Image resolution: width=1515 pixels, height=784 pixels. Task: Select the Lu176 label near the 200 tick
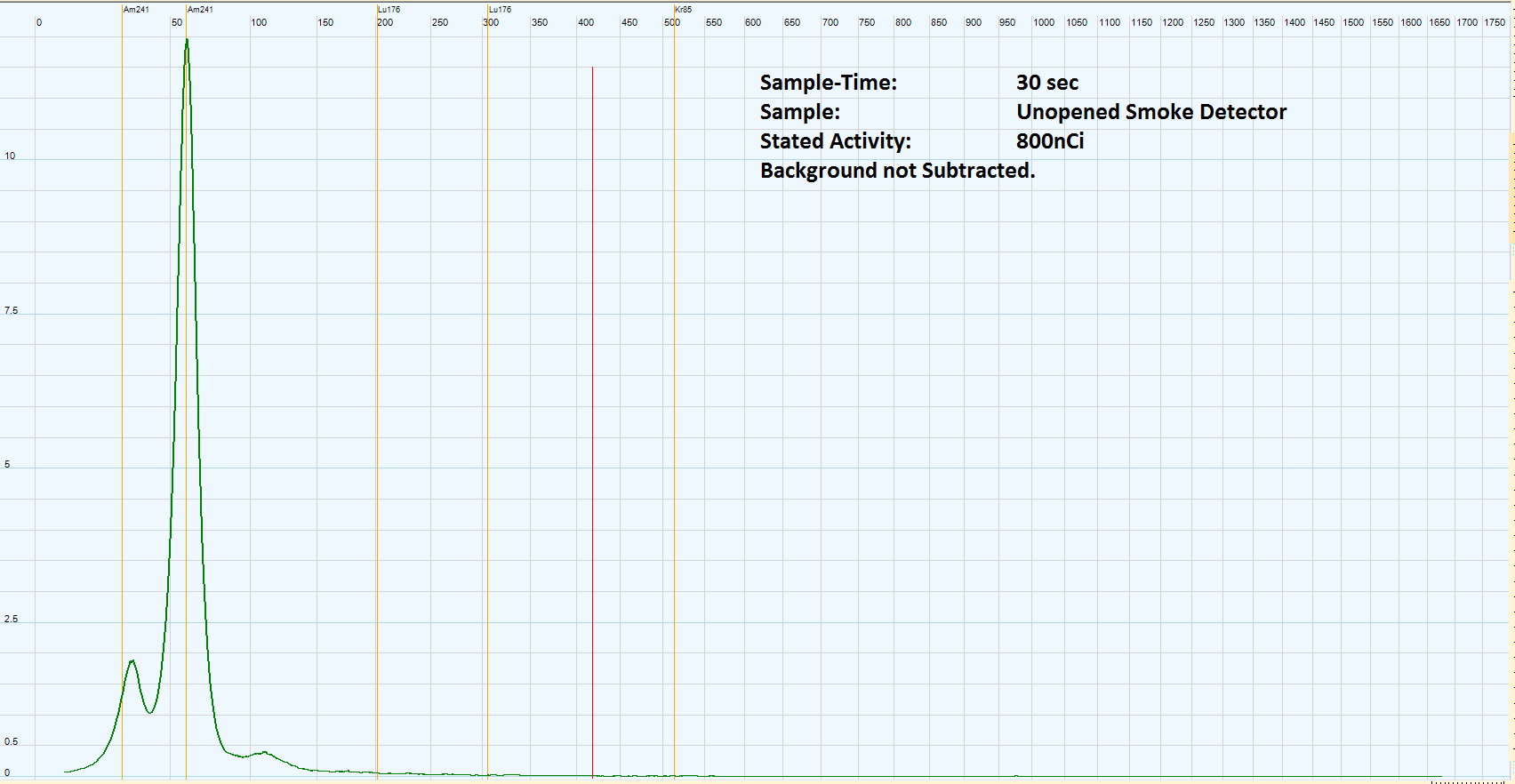(389, 10)
